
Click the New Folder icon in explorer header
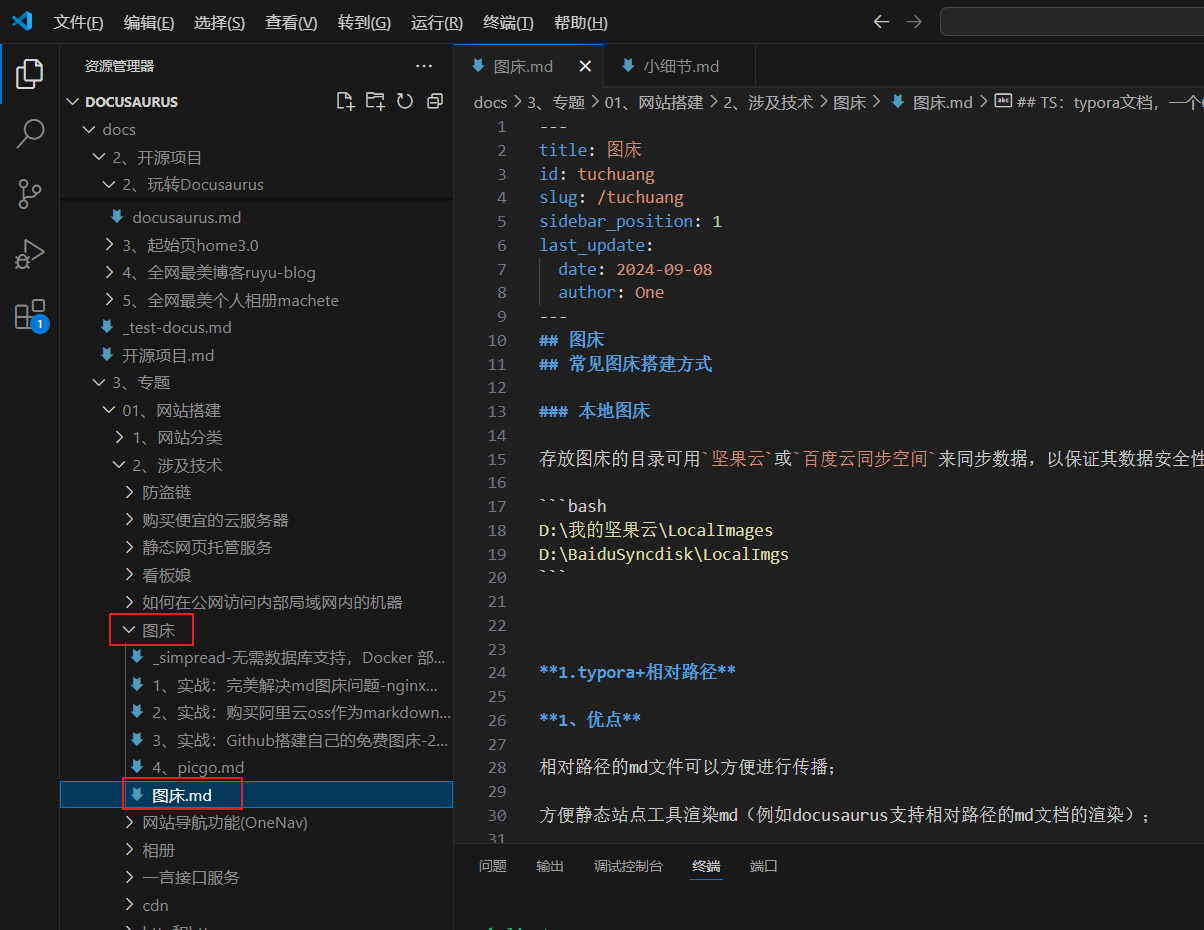point(375,101)
